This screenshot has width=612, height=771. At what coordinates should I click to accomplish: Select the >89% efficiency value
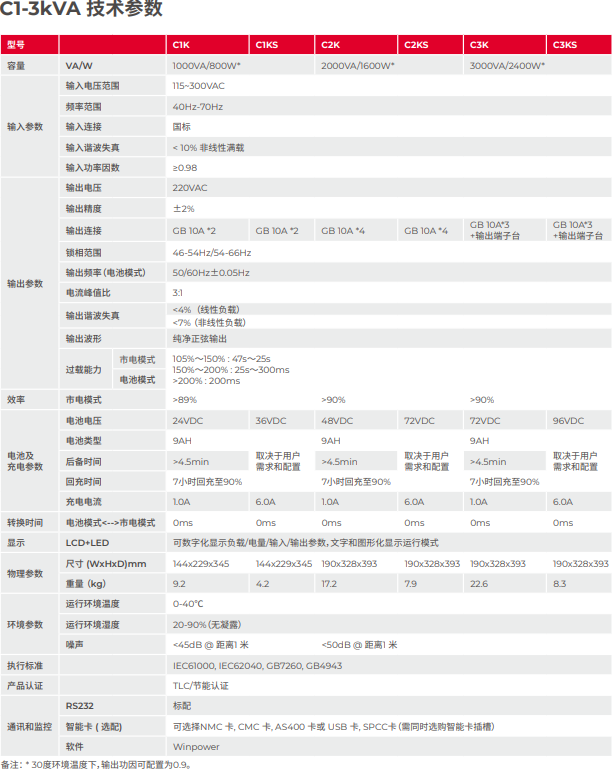(185, 400)
